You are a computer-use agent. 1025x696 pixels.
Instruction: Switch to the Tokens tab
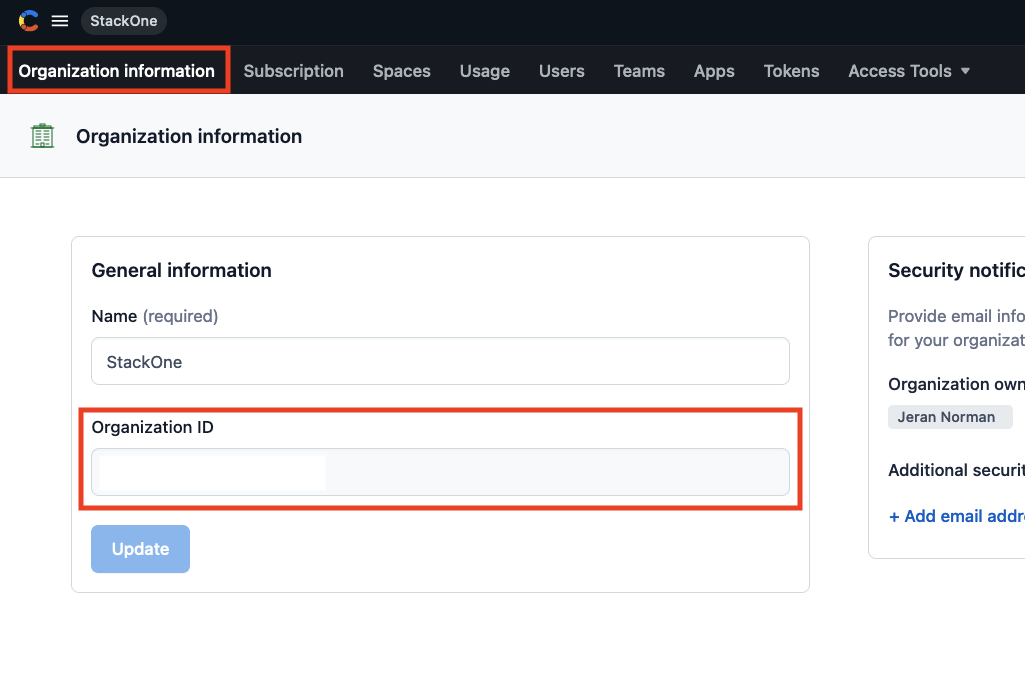(x=791, y=70)
